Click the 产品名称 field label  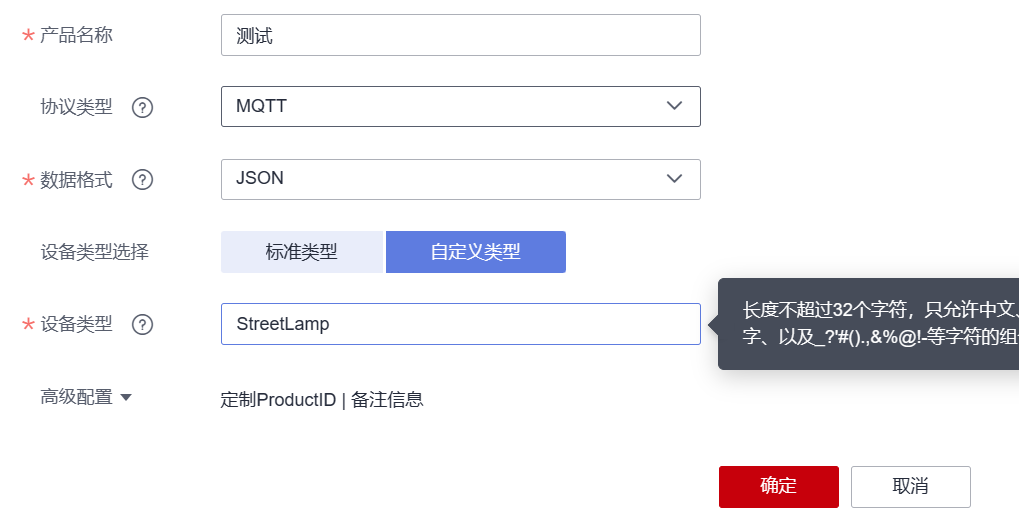pos(76,36)
